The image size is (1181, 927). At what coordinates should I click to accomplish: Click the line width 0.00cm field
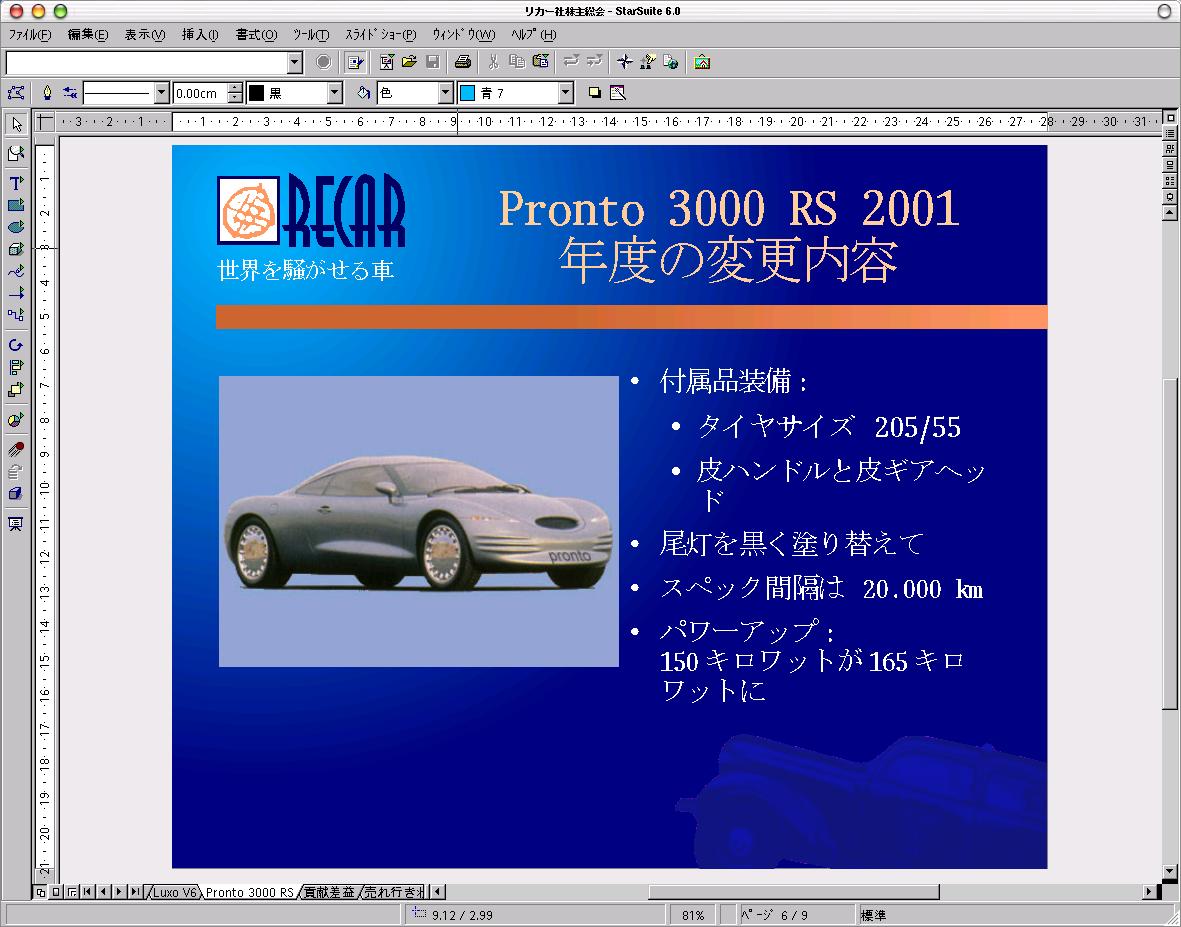click(200, 93)
